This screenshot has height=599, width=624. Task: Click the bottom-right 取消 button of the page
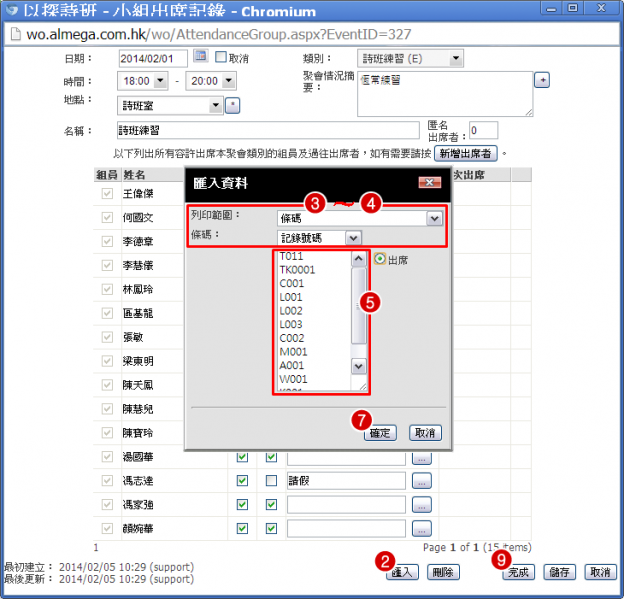[600, 572]
